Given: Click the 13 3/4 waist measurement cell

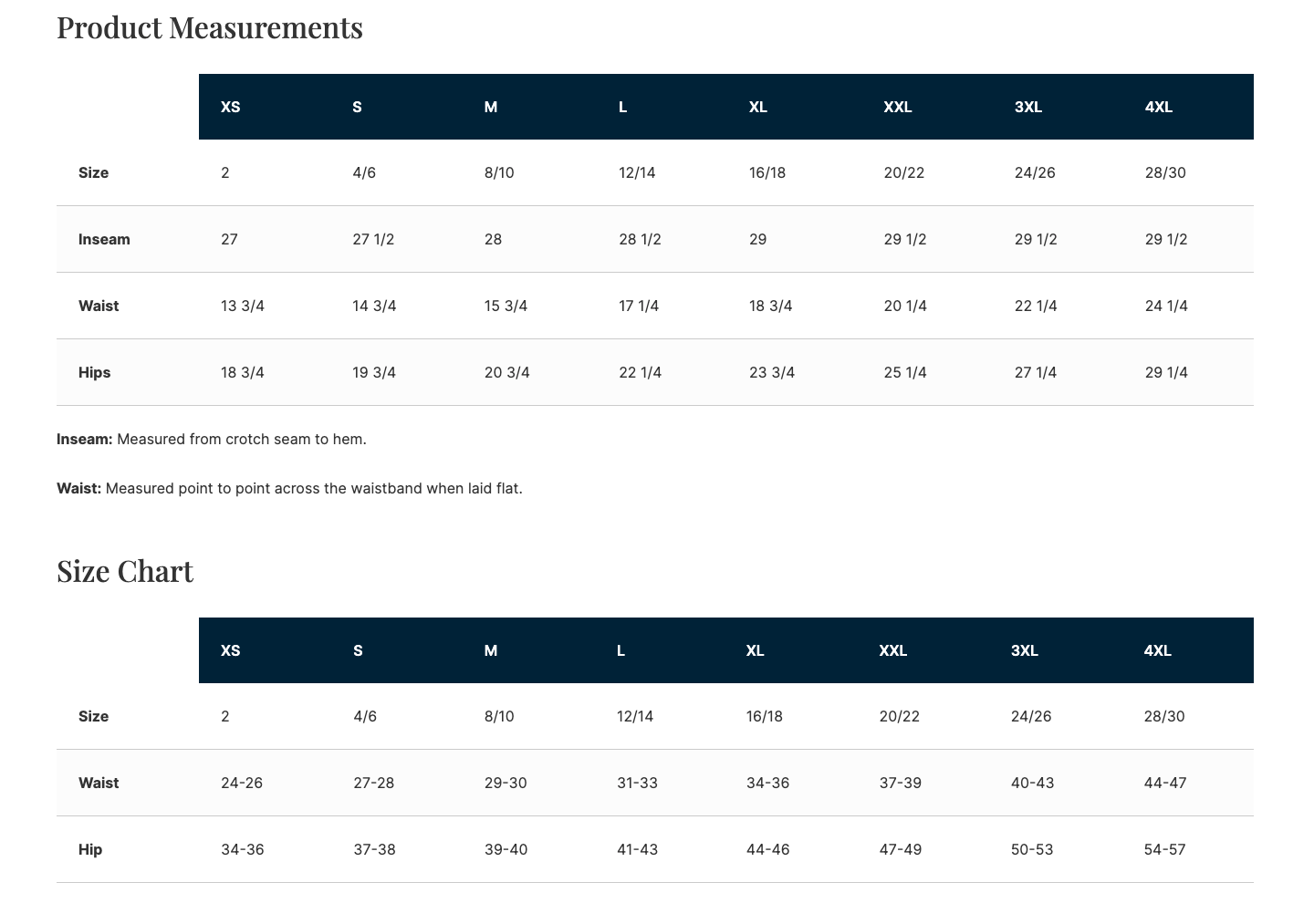Looking at the screenshot, I should 243,306.
